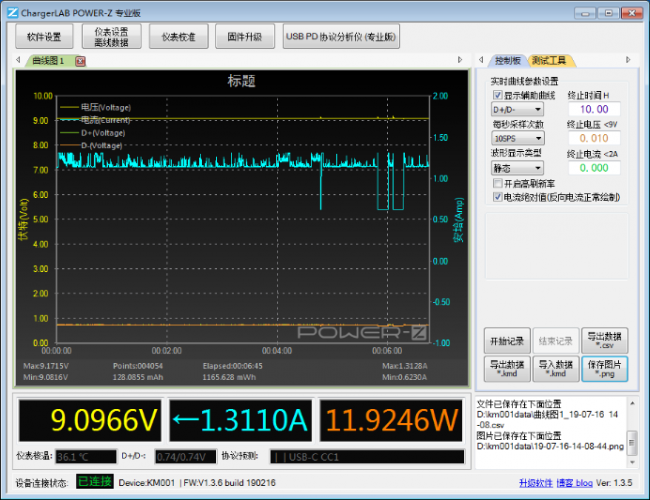Click the Max:1.3128A chart statistic

(405, 366)
